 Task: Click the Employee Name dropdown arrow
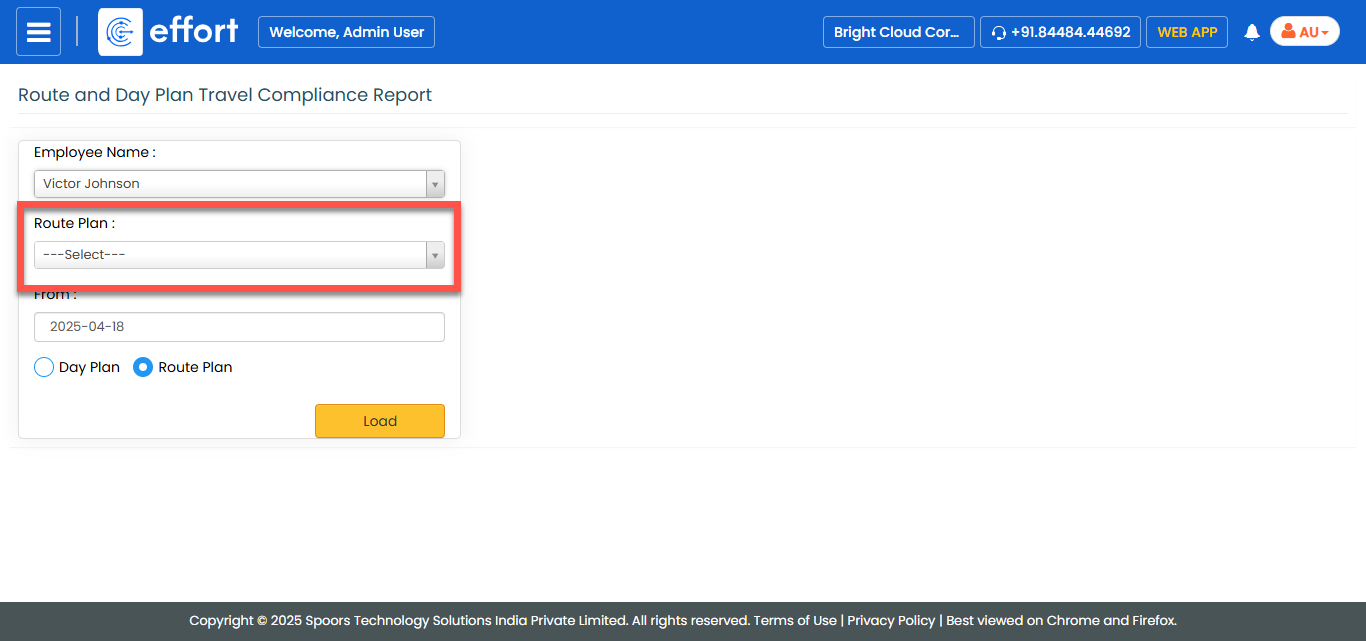pos(435,184)
